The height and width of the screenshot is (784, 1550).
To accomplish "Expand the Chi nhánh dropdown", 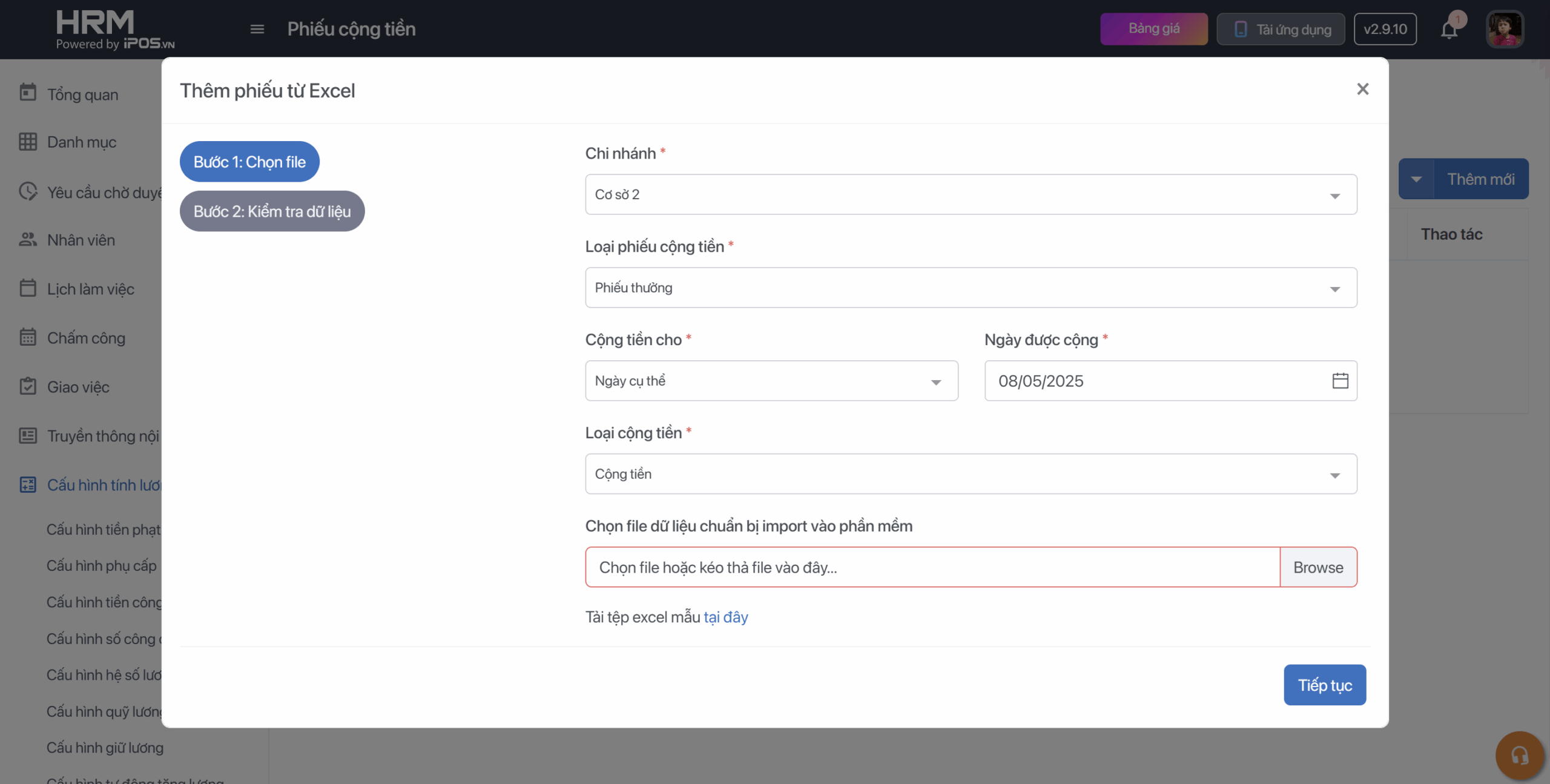I will tap(971, 194).
